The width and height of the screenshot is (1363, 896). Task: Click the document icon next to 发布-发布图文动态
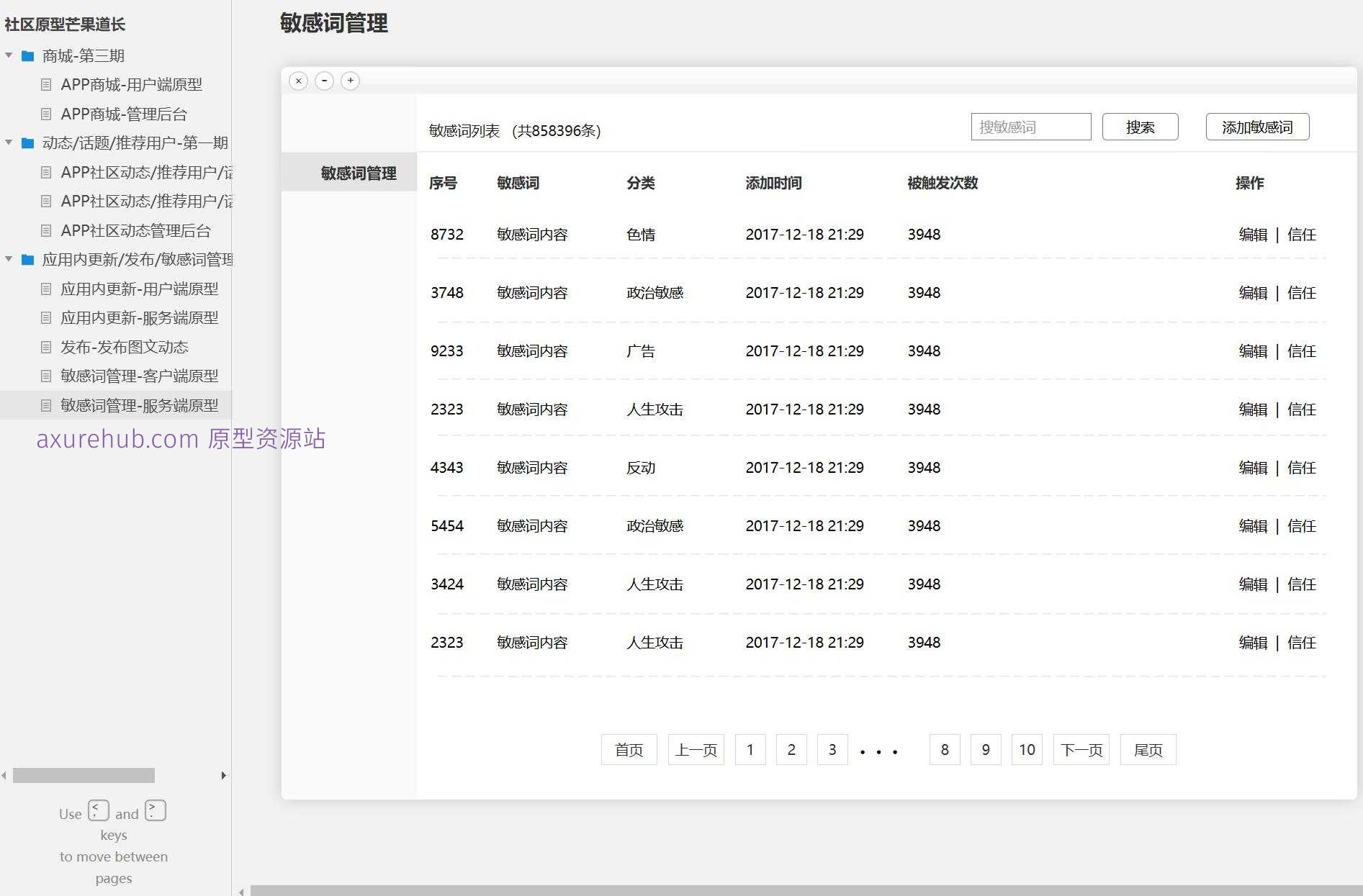[48, 347]
